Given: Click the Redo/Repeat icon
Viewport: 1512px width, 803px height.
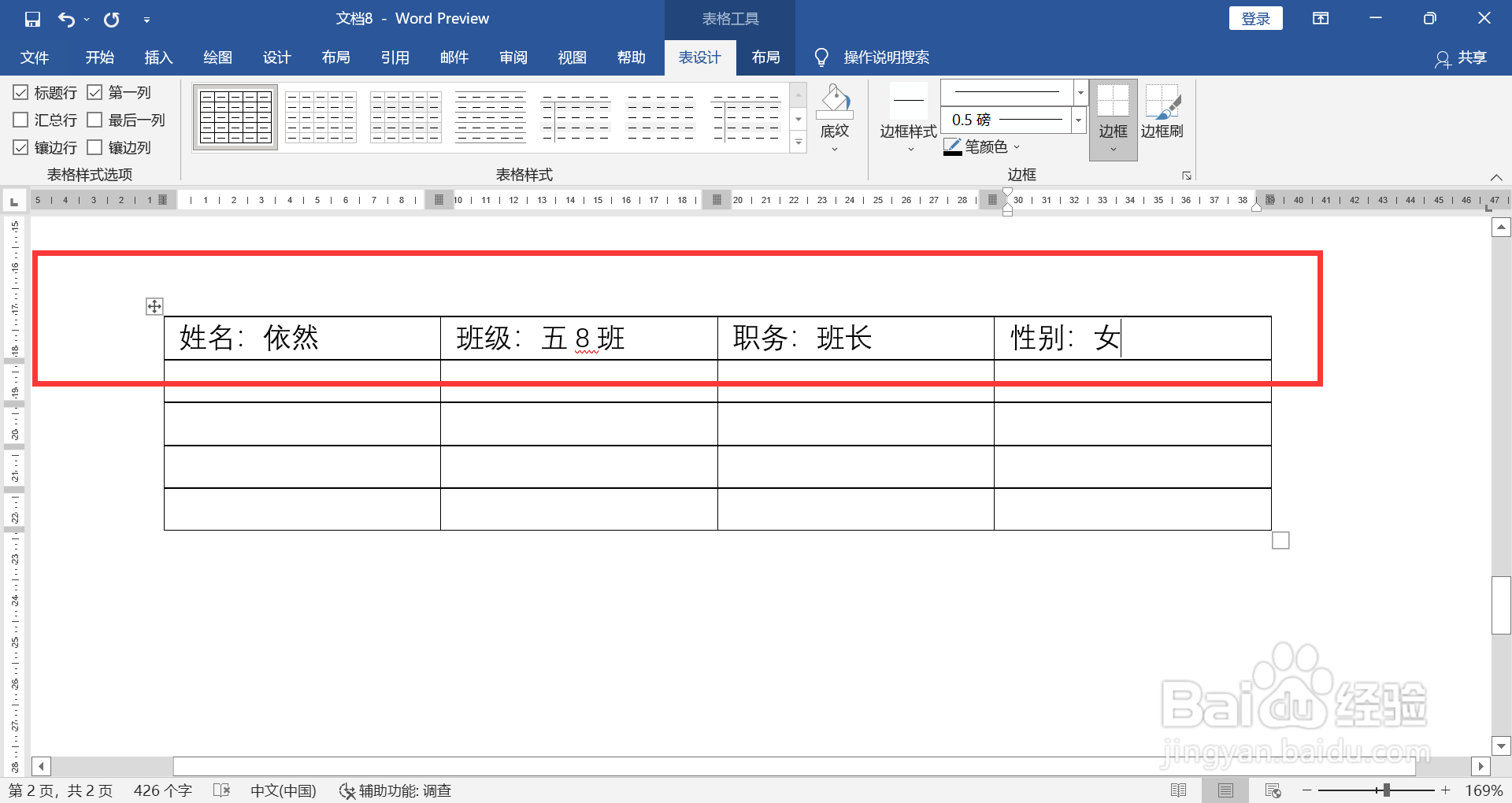Looking at the screenshot, I should pos(112,19).
